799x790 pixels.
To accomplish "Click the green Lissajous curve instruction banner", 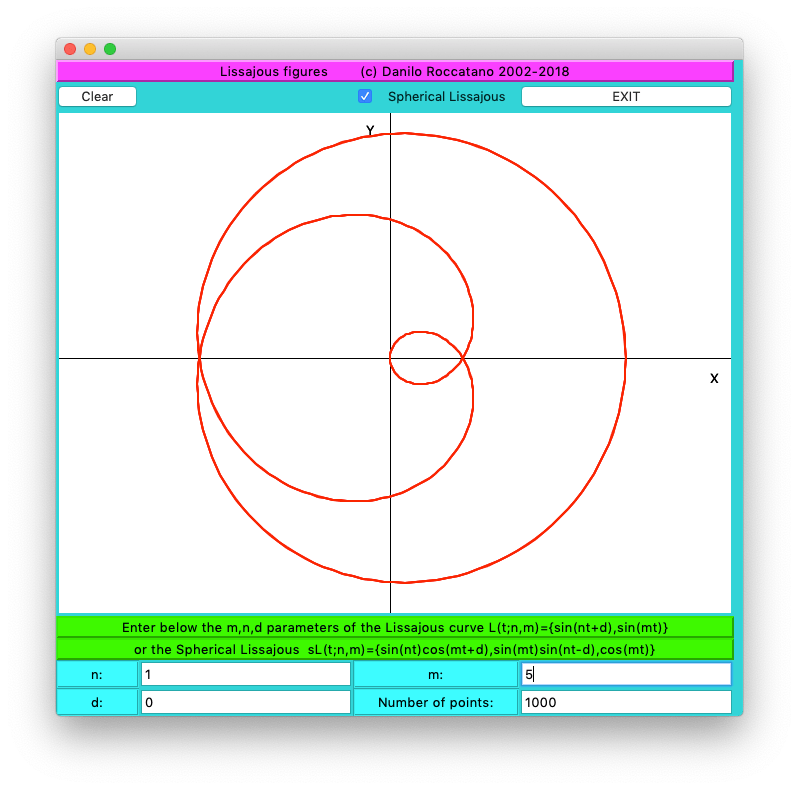I will pyautogui.click(x=395, y=627).
